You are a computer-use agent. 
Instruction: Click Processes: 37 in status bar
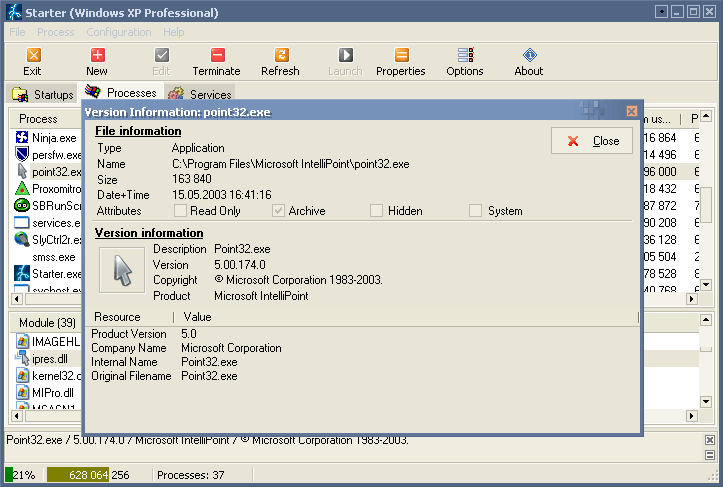point(190,475)
